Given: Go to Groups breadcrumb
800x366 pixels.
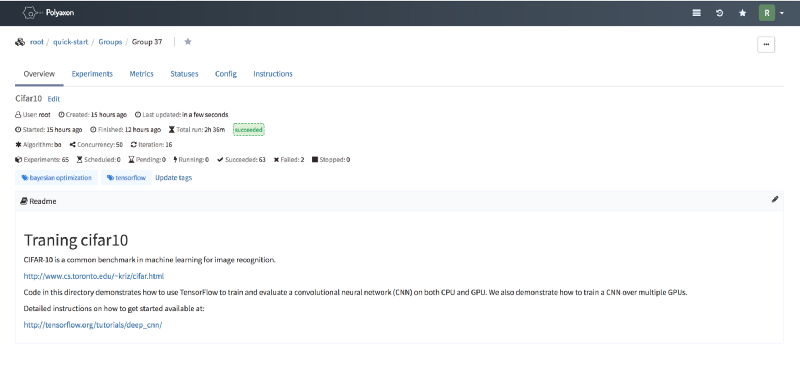Looking at the screenshot, I should 110,42.
